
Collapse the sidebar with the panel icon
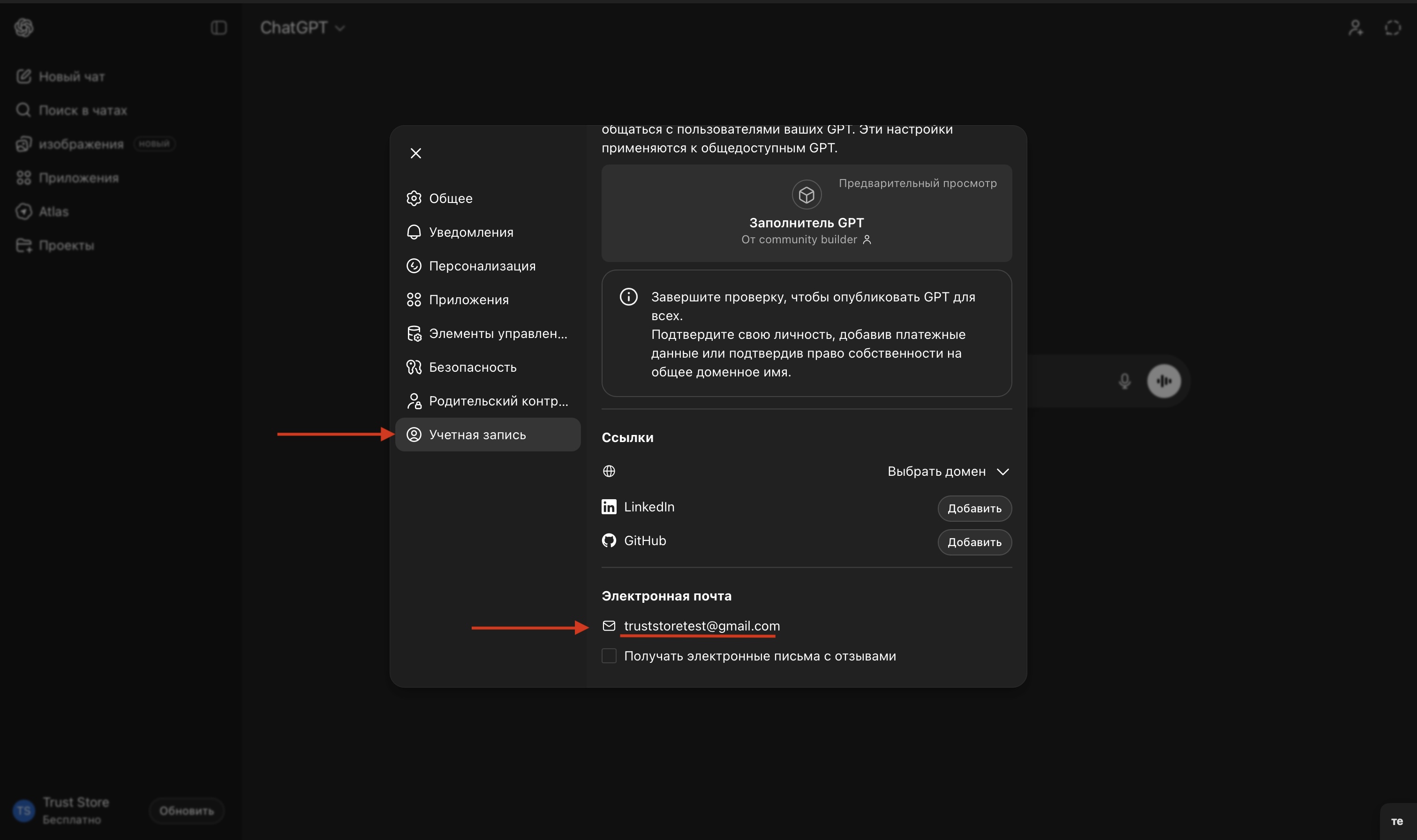pos(219,27)
